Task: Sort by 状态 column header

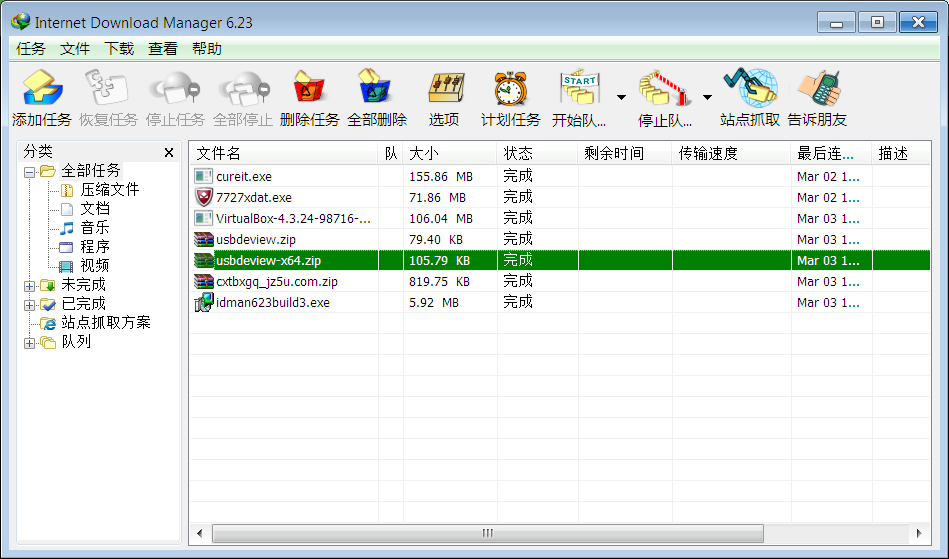Action: pos(537,154)
